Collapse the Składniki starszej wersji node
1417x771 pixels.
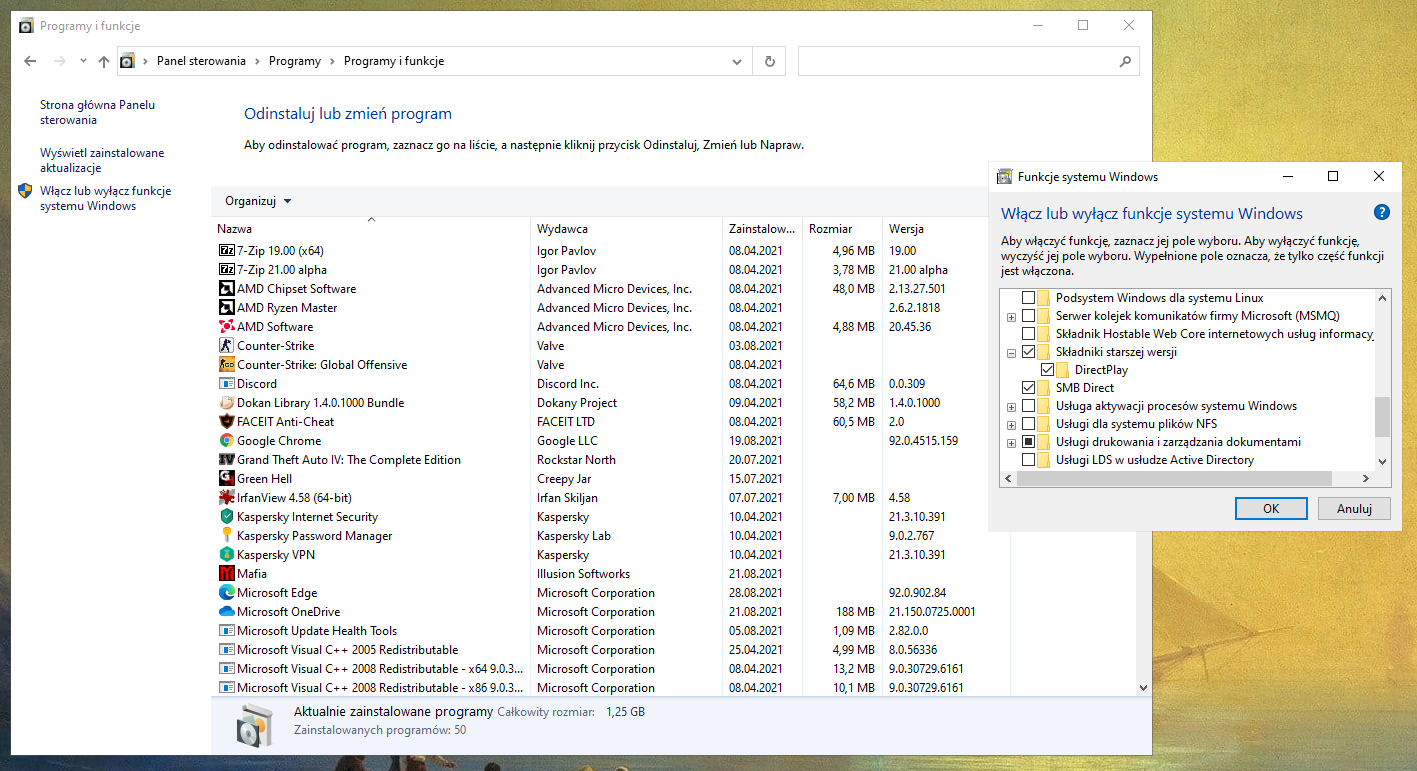[1011, 352]
